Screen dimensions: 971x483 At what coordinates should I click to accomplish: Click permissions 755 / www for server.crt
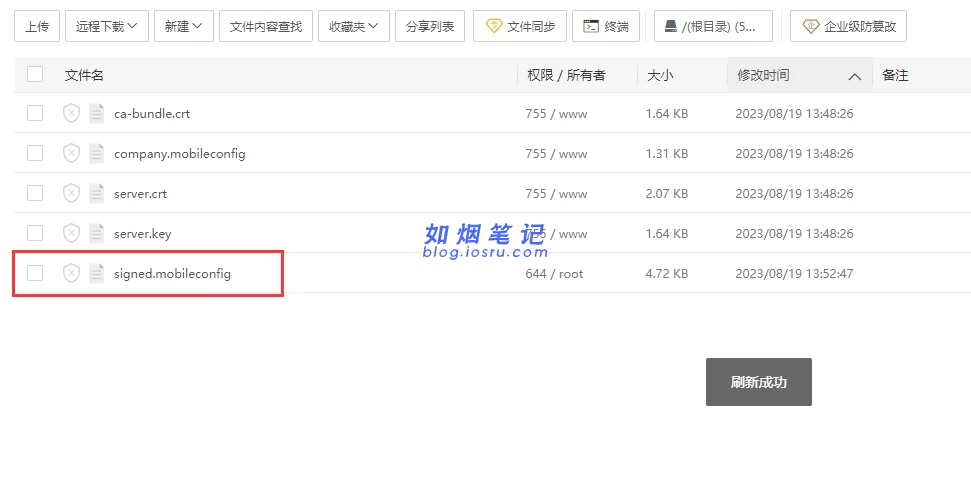[556, 194]
